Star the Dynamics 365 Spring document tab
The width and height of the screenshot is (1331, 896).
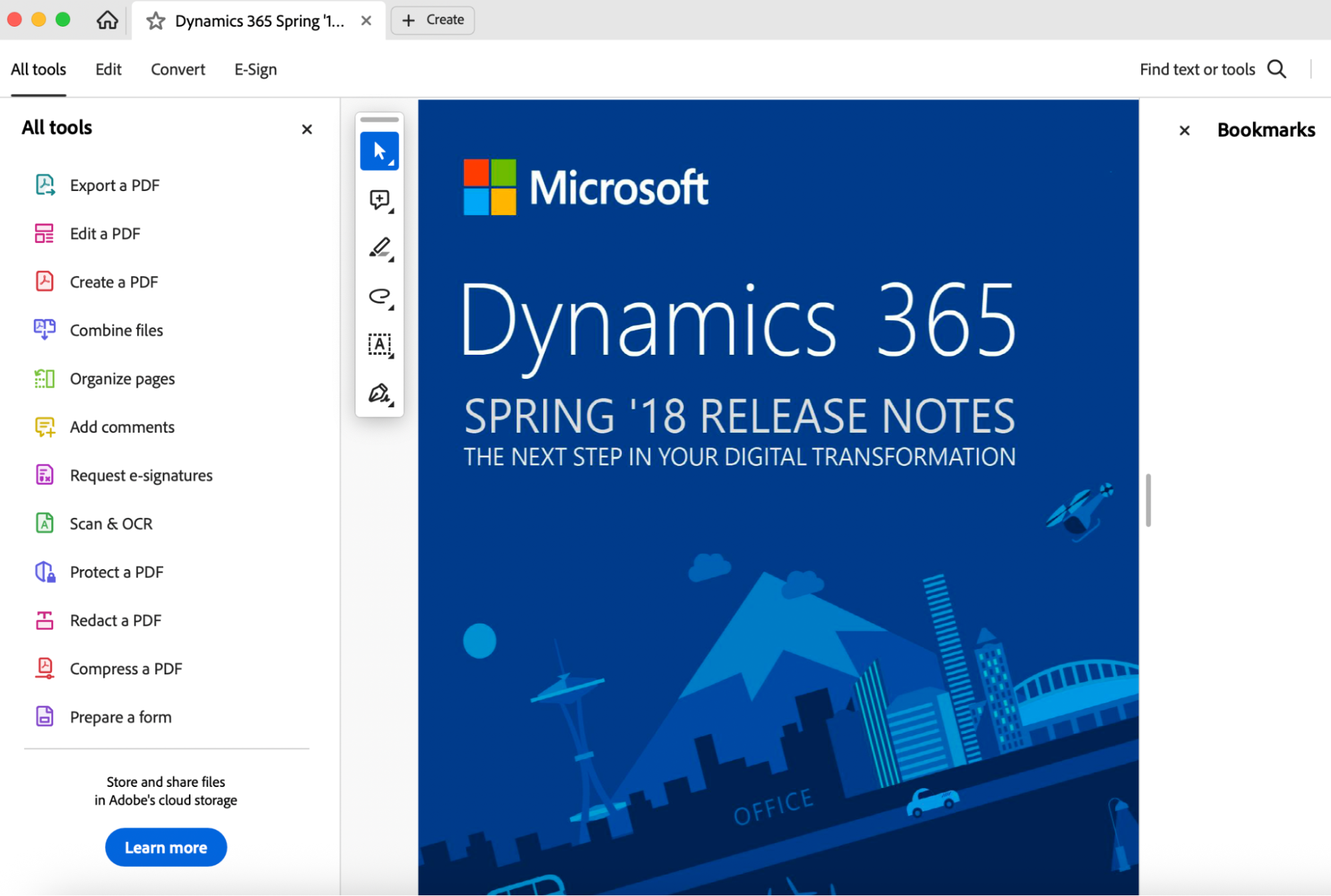(156, 21)
